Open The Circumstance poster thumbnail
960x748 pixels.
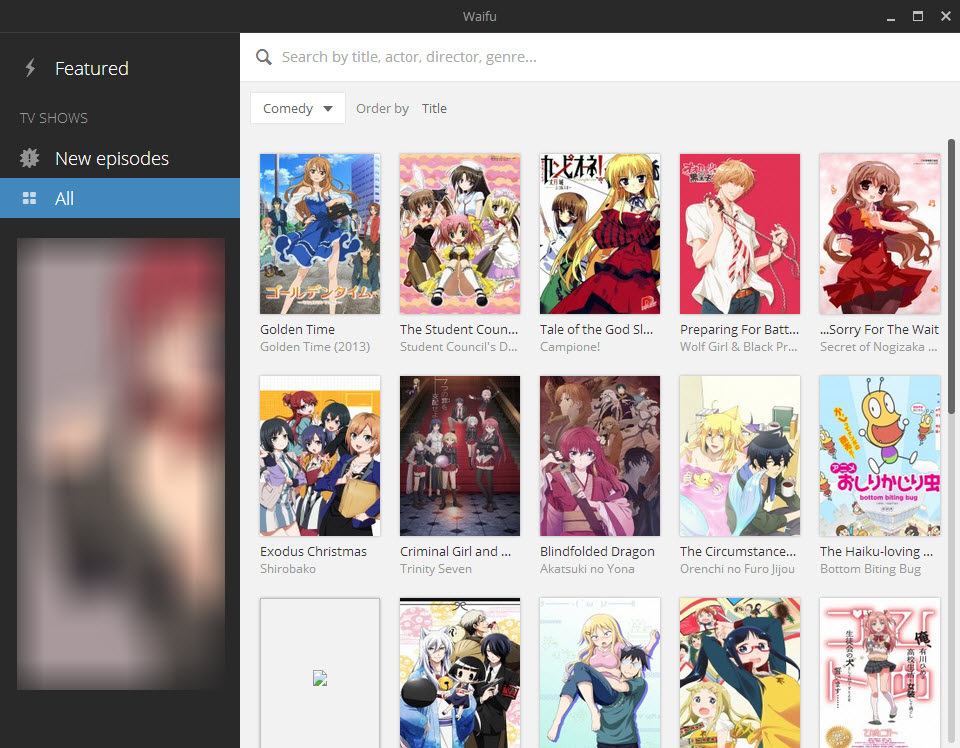[x=740, y=456]
